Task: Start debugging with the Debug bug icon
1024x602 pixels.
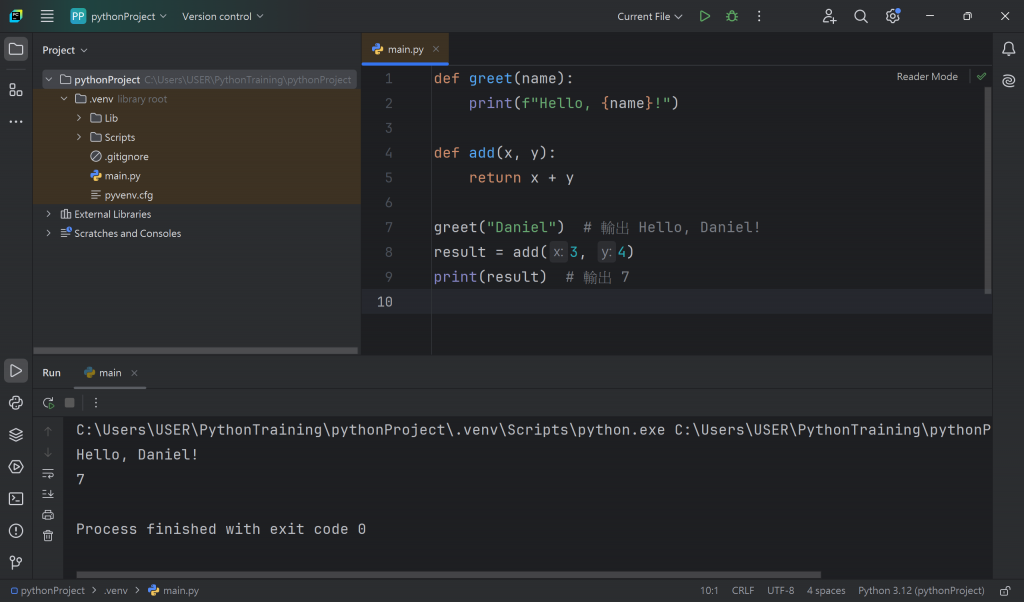Action: [732, 16]
